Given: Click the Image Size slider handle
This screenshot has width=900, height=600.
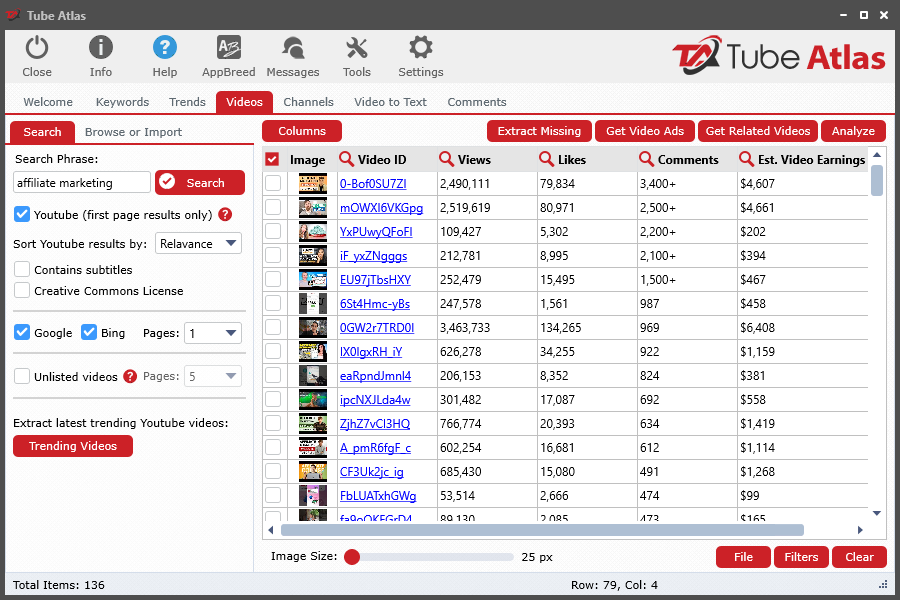Looking at the screenshot, I should click(352, 557).
